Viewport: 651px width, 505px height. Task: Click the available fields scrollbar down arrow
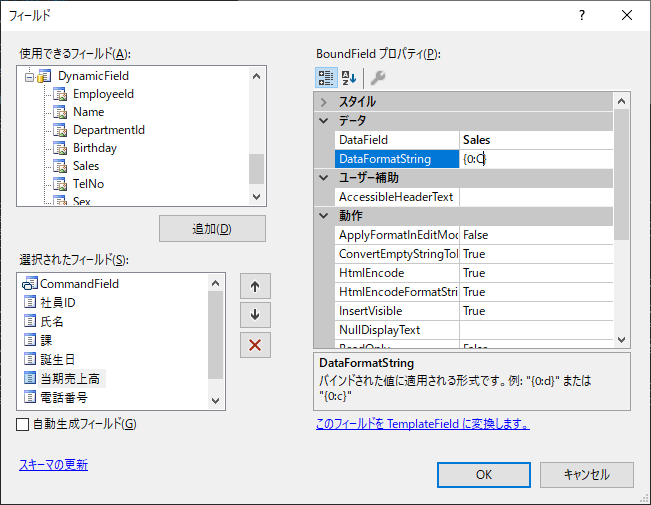click(x=257, y=196)
